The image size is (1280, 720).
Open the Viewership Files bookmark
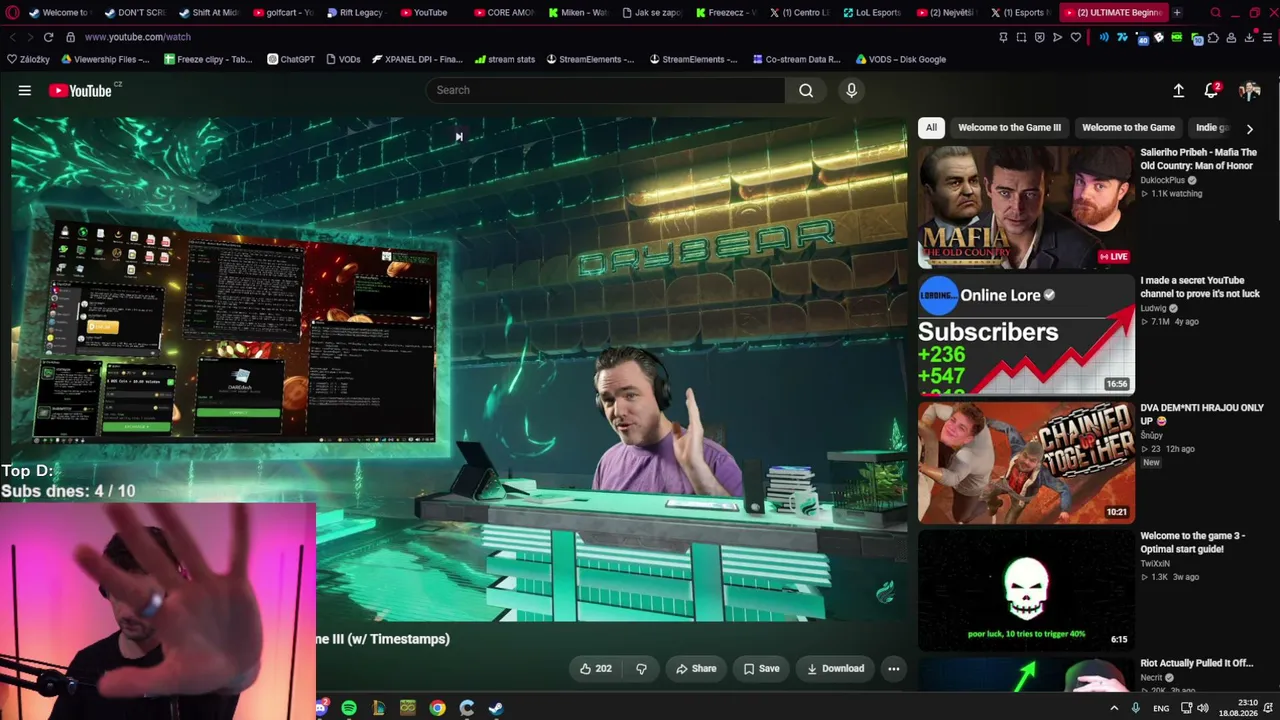(105, 59)
